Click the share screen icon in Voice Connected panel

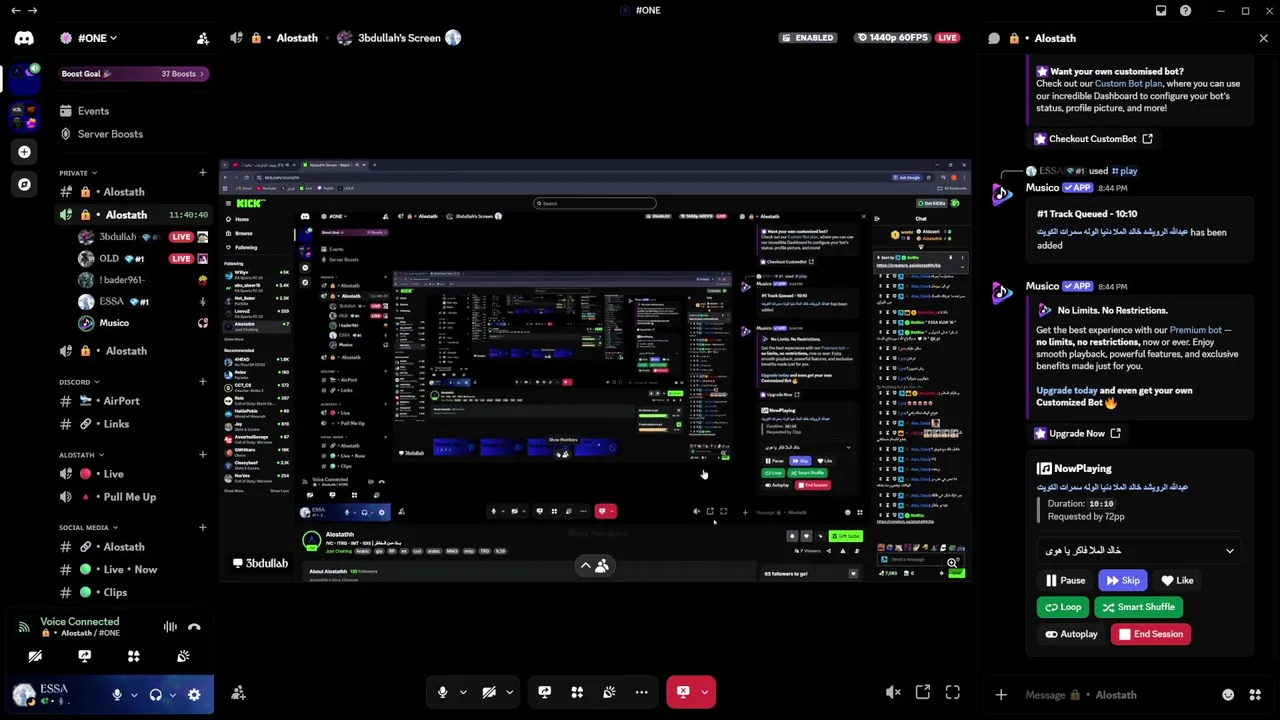(84, 656)
